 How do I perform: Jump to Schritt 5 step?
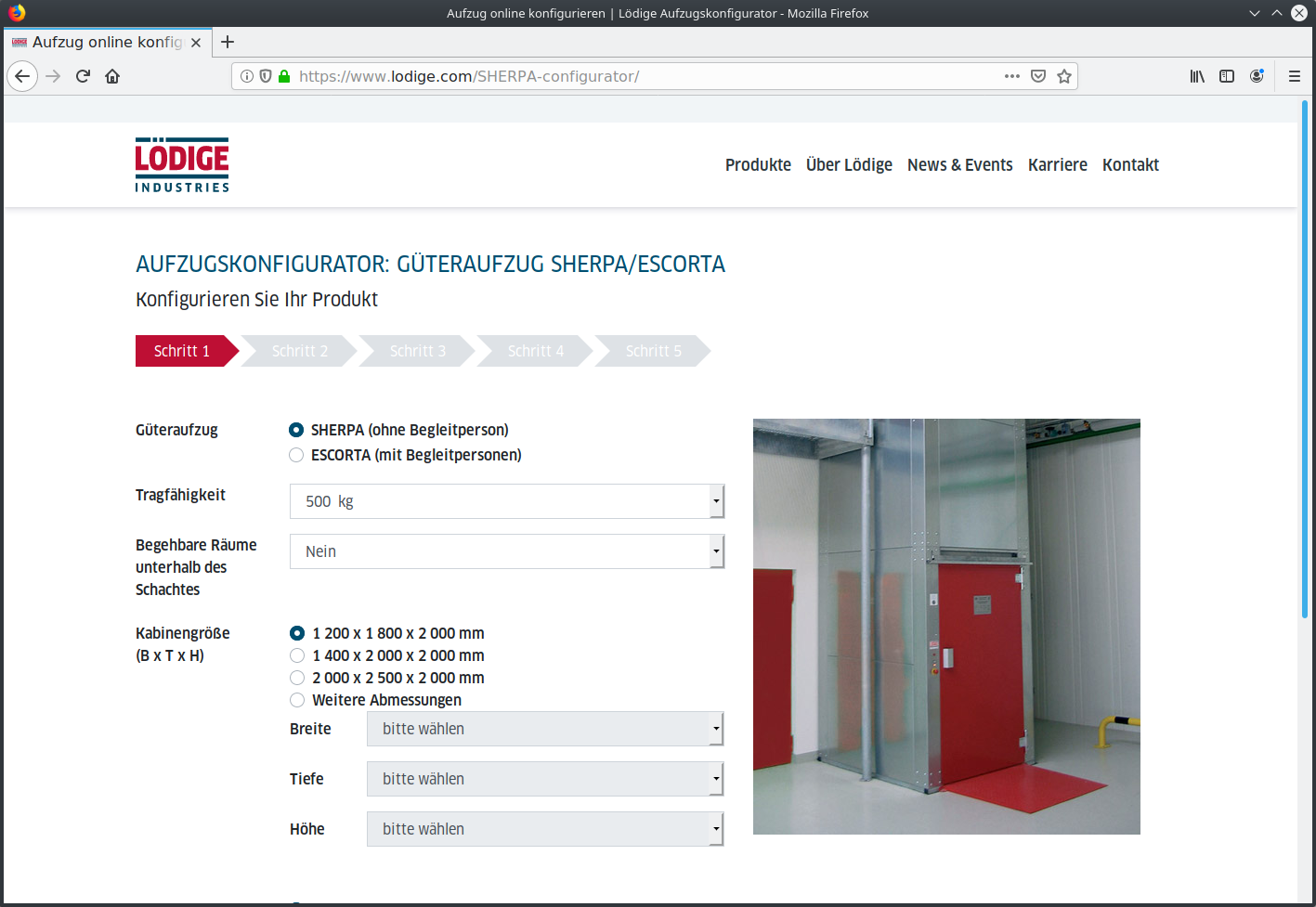click(x=654, y=351)
